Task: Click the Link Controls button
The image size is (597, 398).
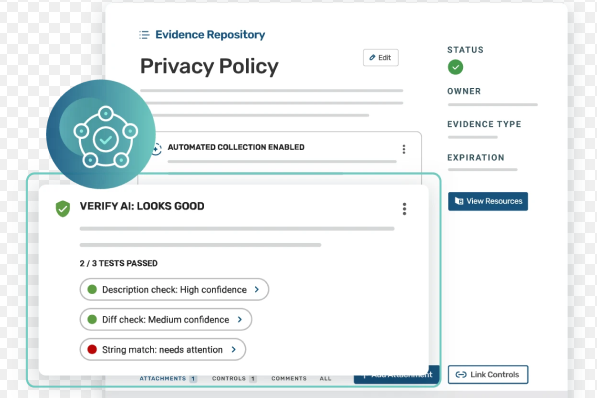Action: click(x=488, y=375)
